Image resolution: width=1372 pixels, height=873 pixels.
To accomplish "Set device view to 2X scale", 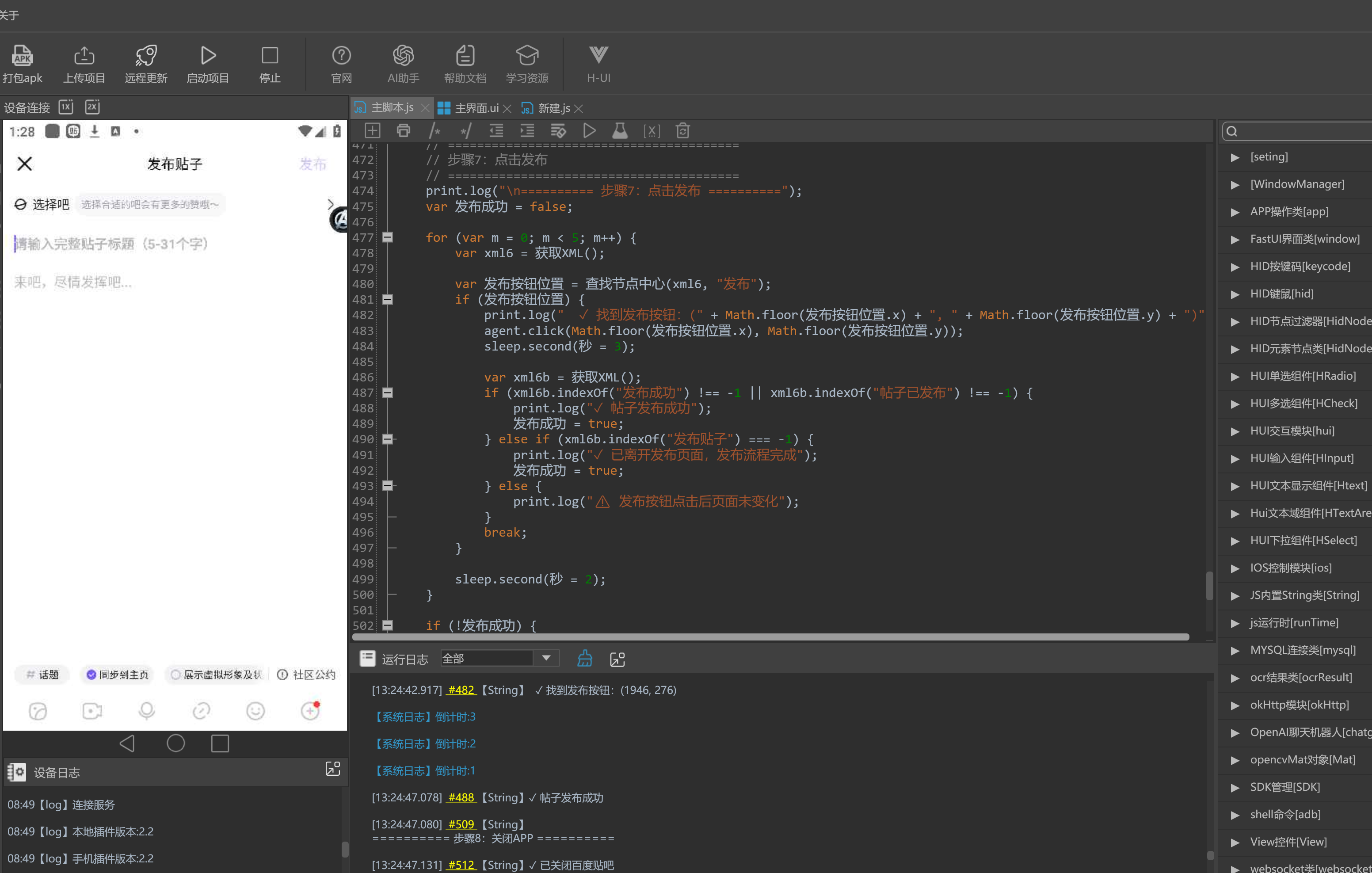I will pos(92,107).
